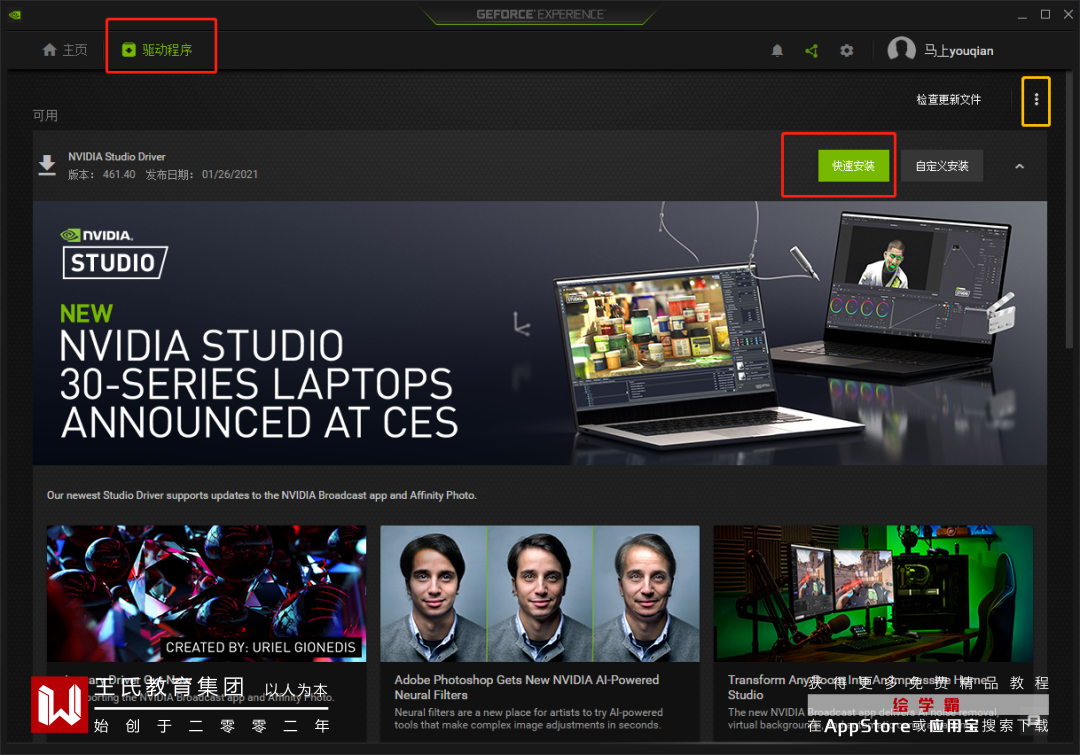Click the NVIDIA Studio Driver title

pyautogui.click(x=116, y=157)
